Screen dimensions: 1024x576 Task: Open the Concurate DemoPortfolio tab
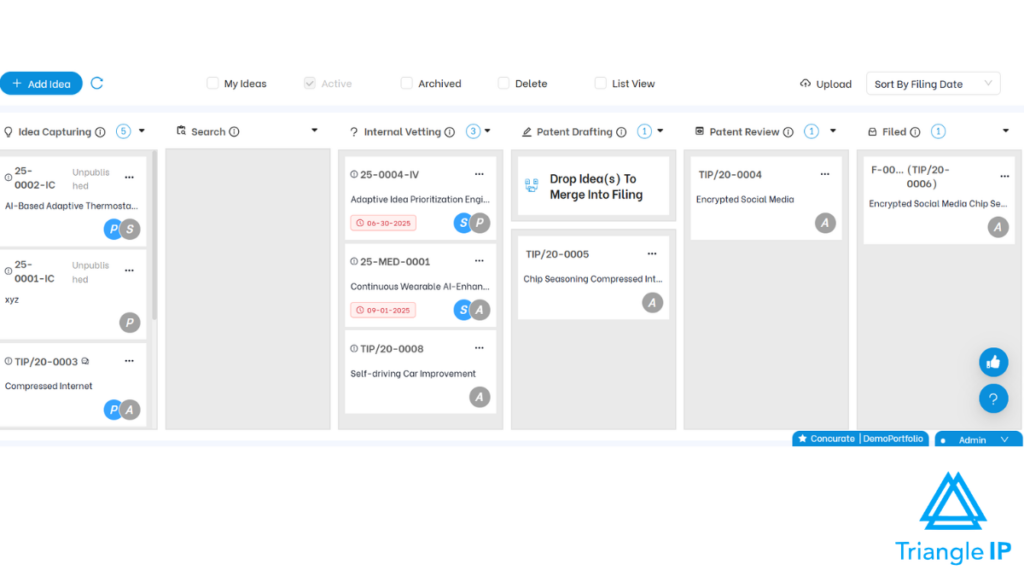861,439
